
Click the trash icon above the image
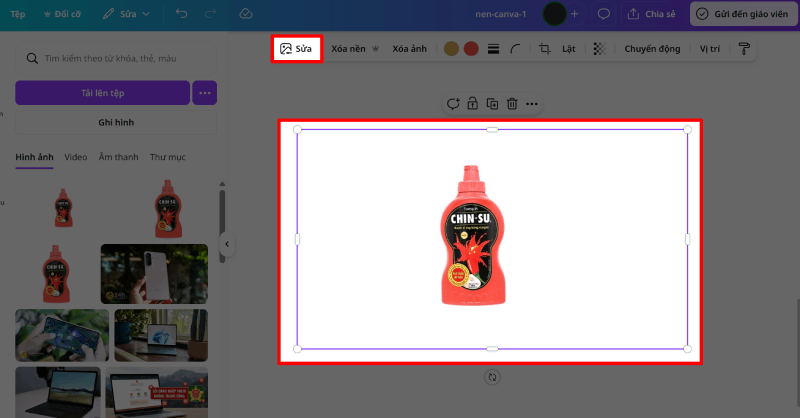tap(512, 103)
